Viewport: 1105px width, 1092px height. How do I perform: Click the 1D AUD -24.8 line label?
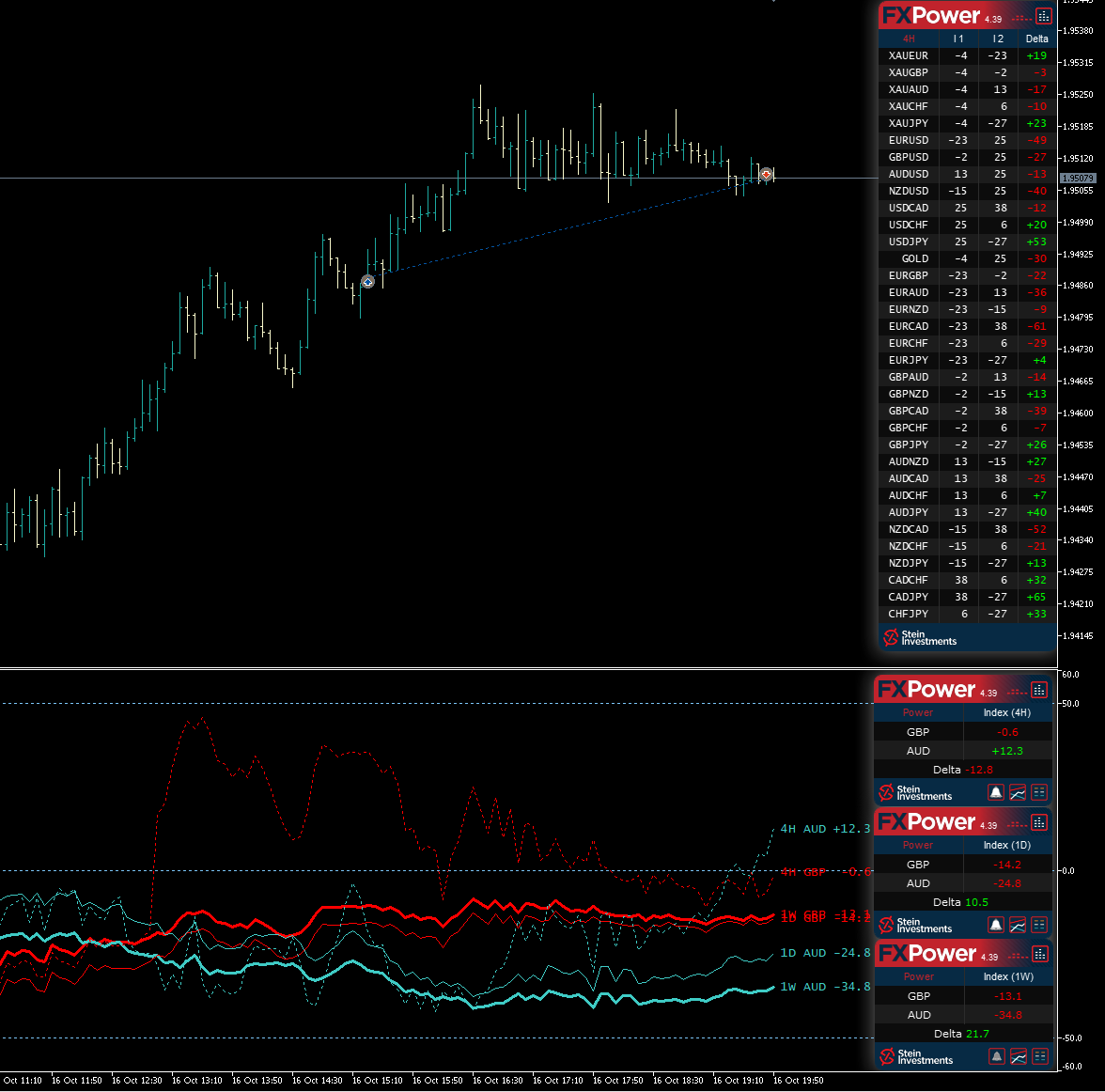(825, 953)
